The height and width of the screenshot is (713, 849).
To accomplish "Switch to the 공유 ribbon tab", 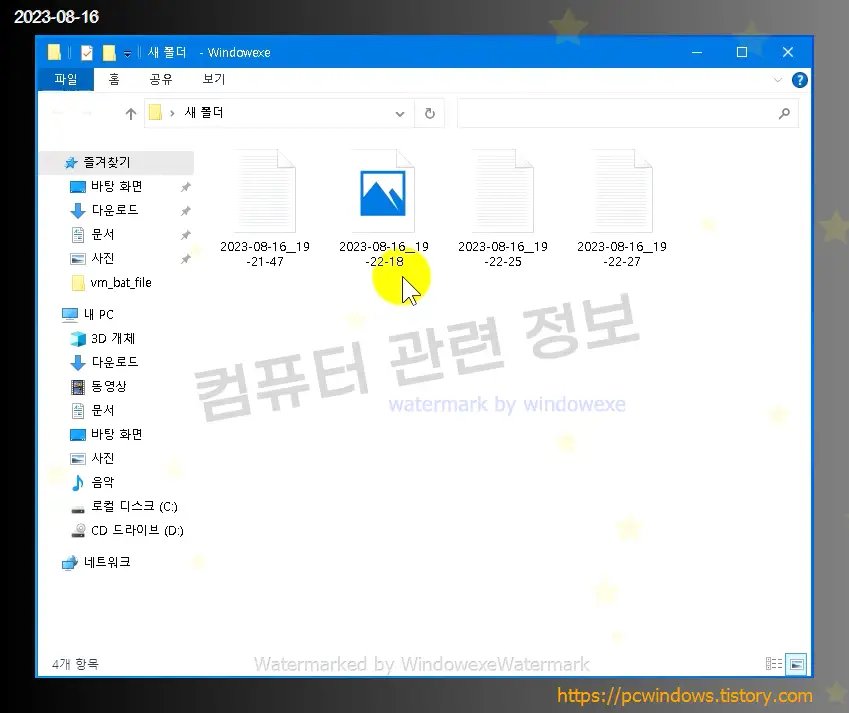I will tap(161, 80).
